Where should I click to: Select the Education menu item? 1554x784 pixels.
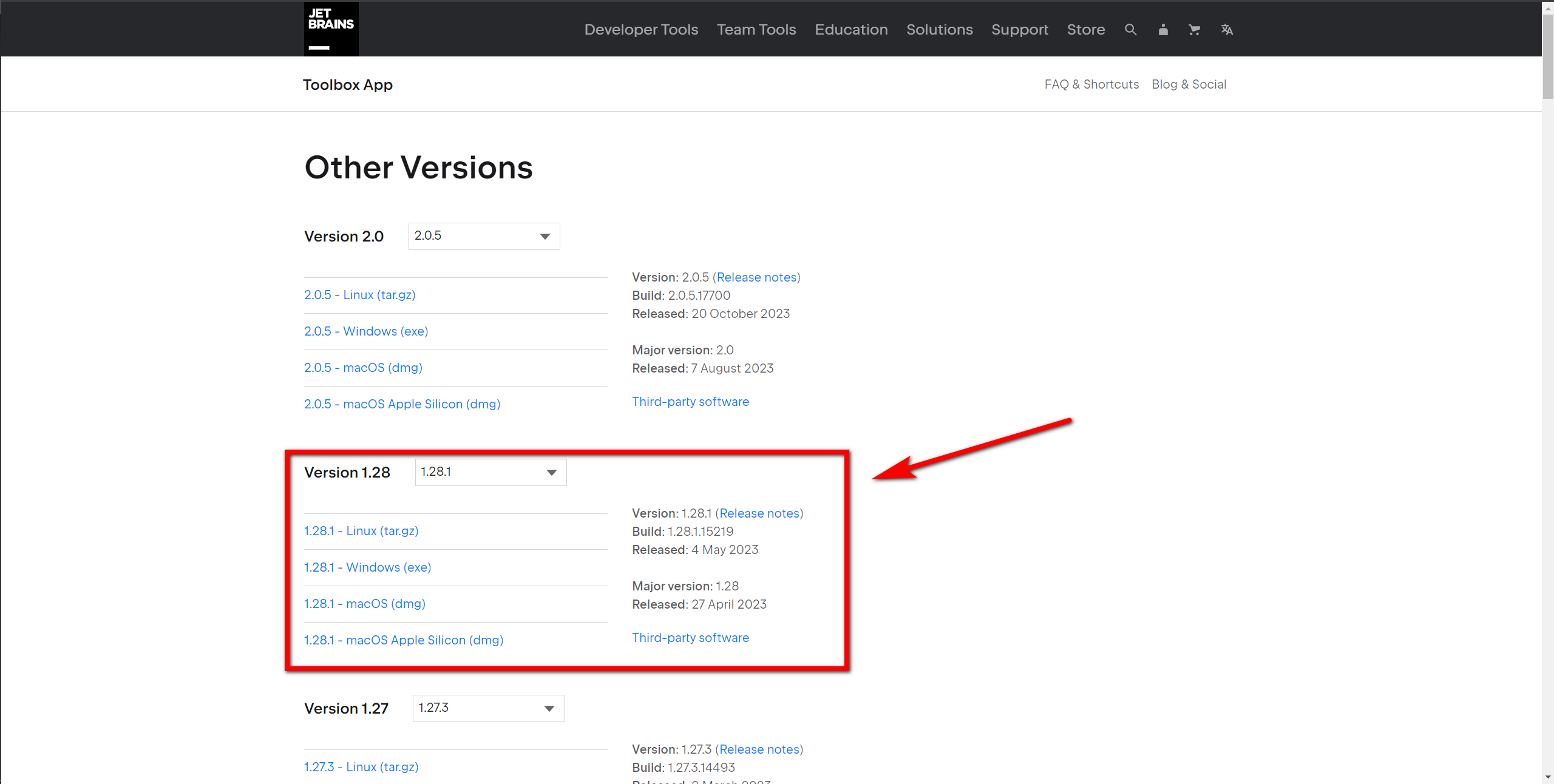pyautogui.click(x=851, y=29)
